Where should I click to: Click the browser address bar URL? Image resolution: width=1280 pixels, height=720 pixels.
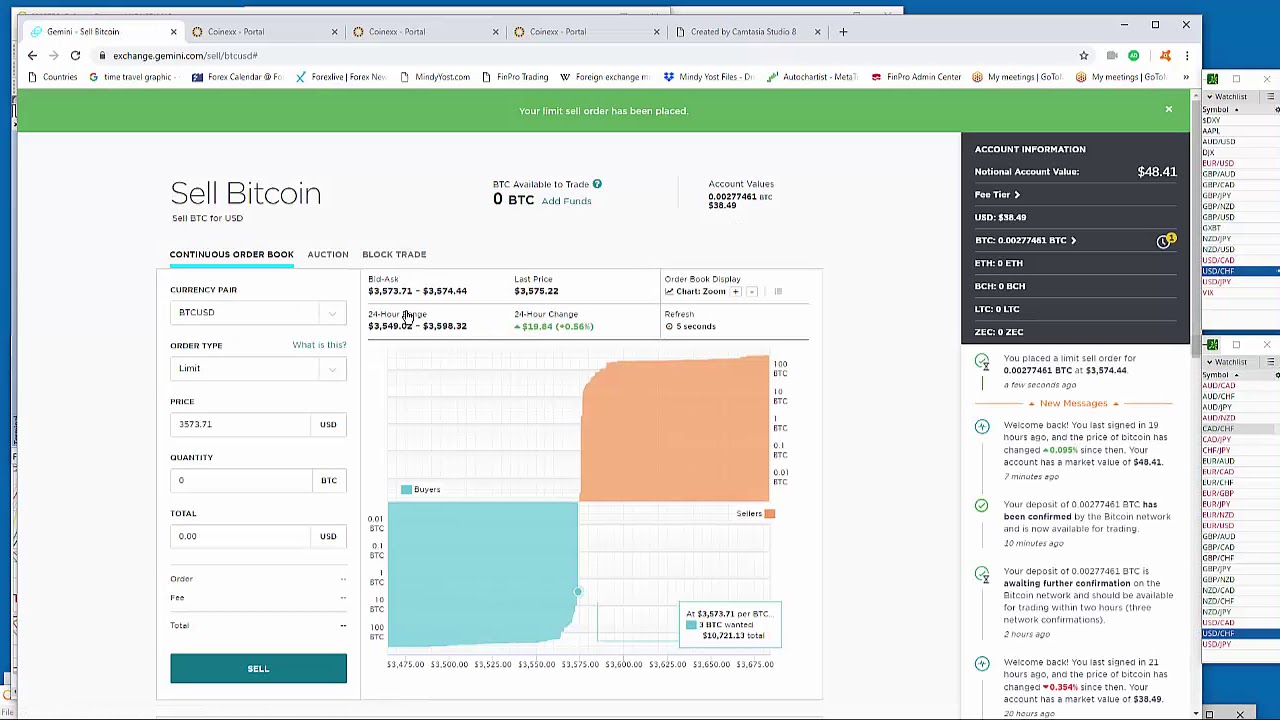(x=185, y=56)
